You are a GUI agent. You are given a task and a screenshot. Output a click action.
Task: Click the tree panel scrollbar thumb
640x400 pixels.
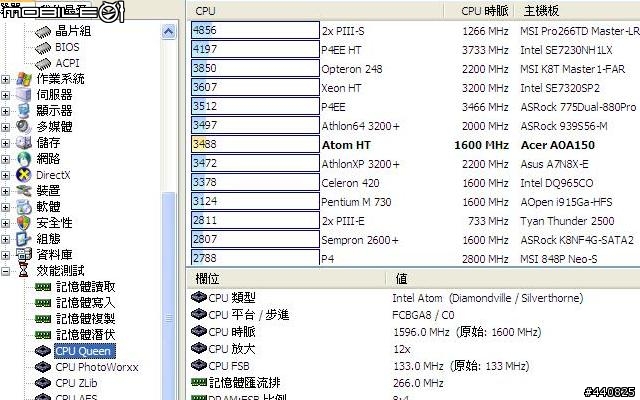(x=169, y=296)
